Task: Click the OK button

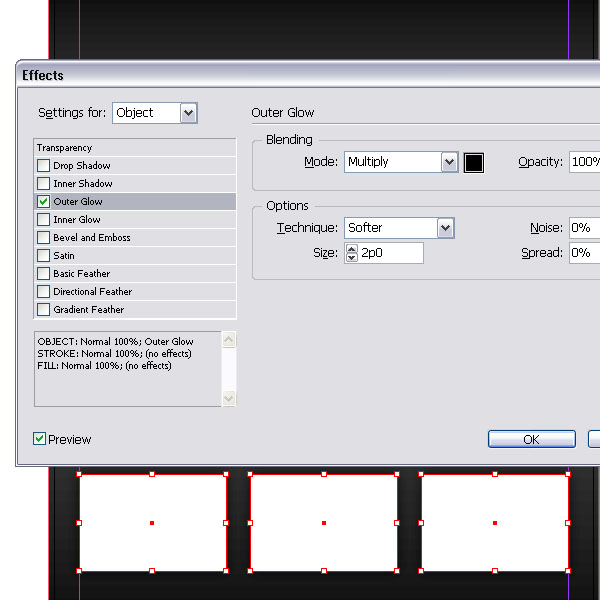Action: coord(532,439)
